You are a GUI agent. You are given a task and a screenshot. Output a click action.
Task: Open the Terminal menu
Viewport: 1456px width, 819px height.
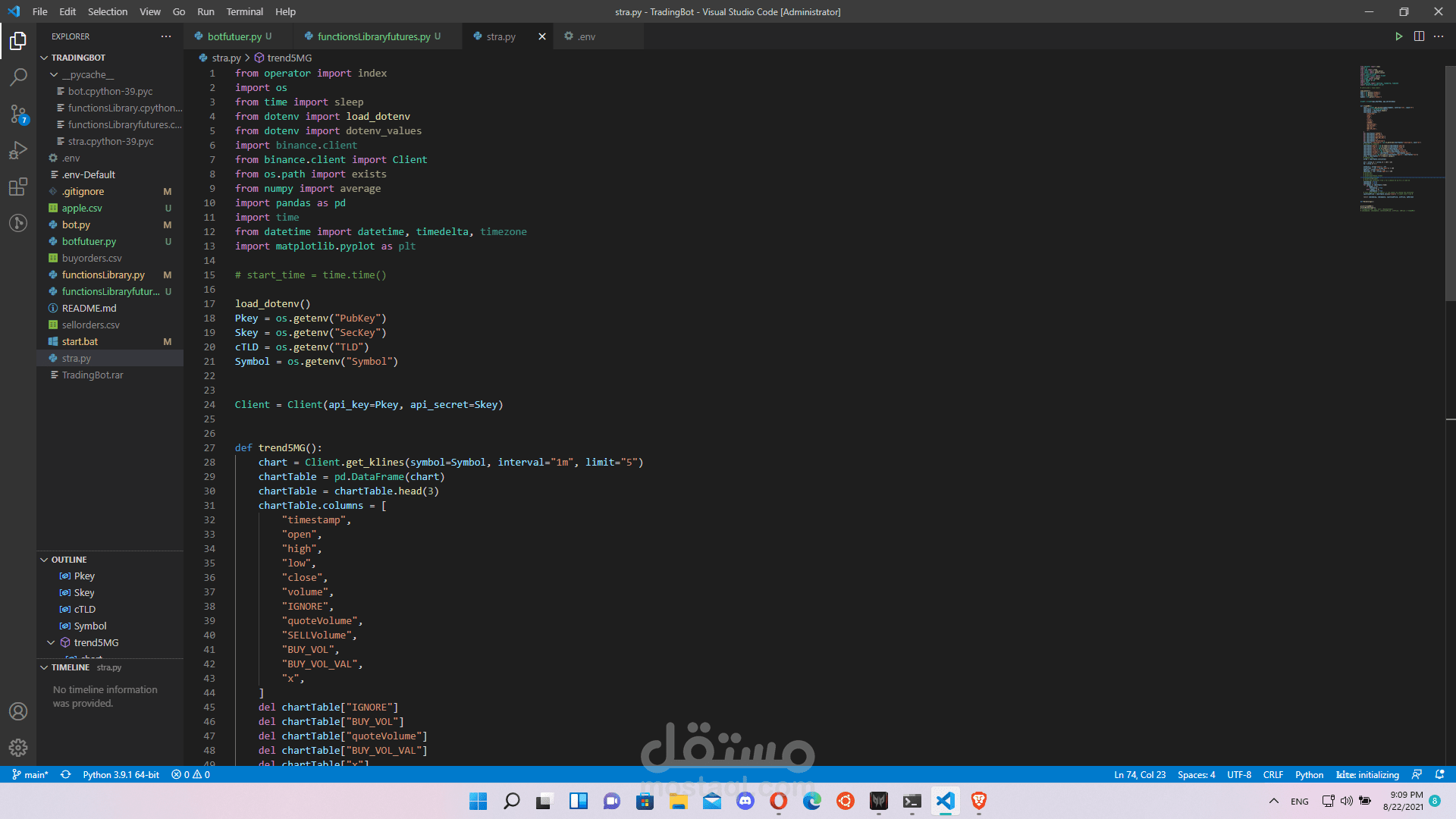(x=244, y=11)
